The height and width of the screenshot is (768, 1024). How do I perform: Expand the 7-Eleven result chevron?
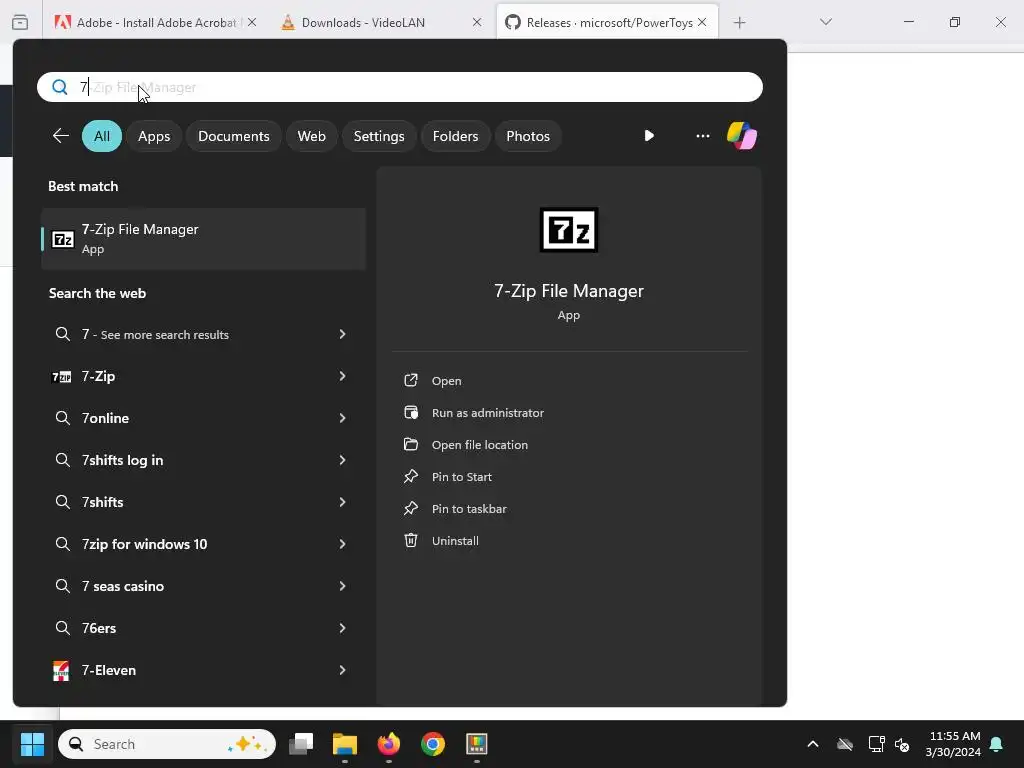(x=342, y=670)
